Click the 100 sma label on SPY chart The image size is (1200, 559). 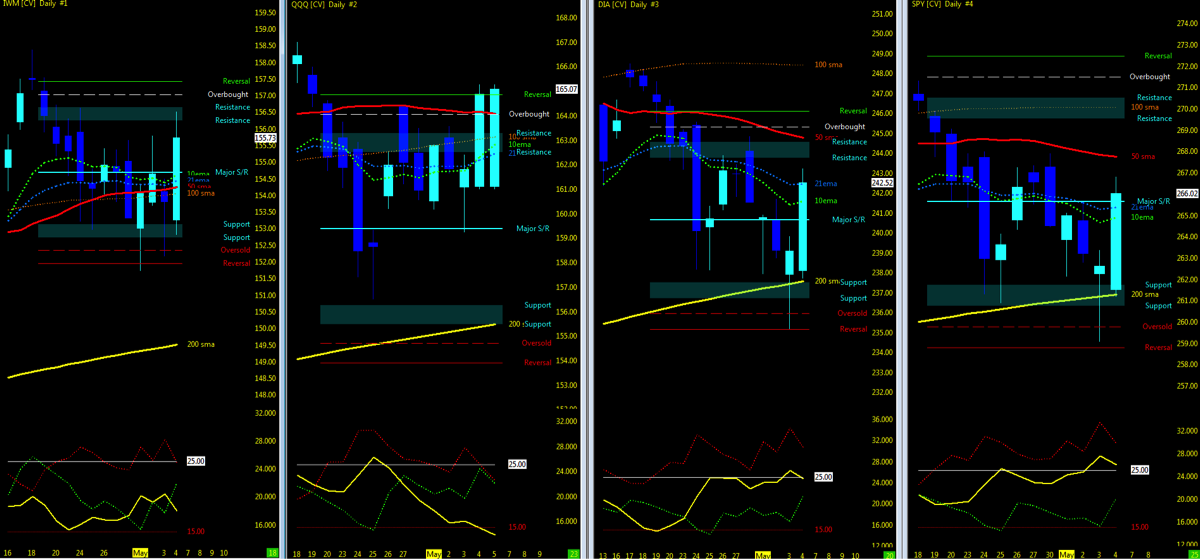click(1144, 107)
